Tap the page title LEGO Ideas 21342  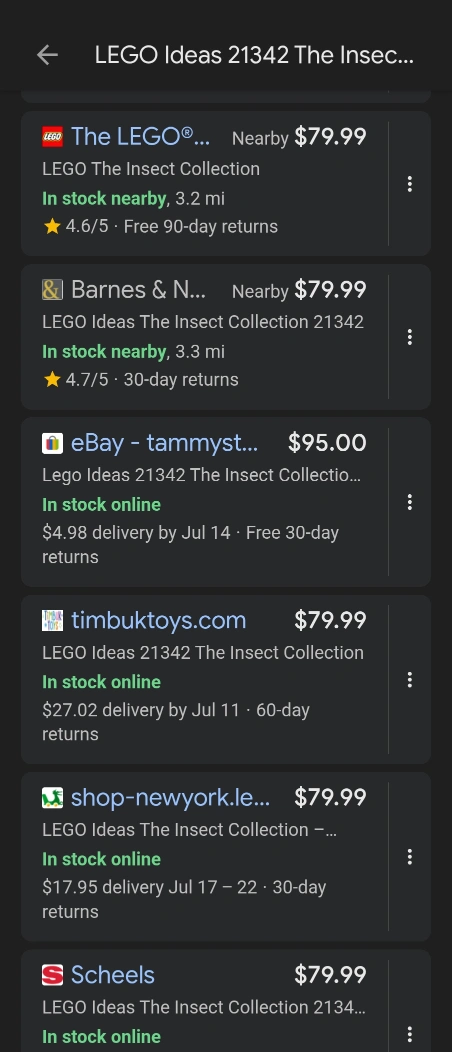[x=254, y=55]
